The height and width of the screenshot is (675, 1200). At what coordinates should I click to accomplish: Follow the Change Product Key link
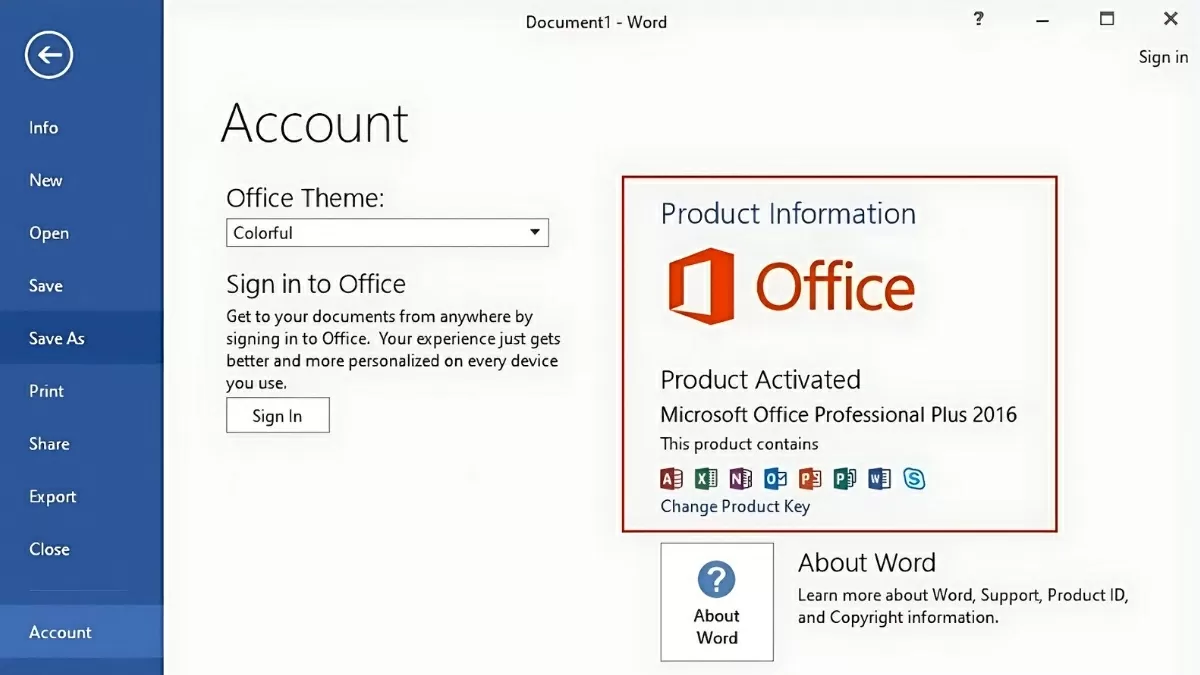pyautogui.click(x=735, y=506)
